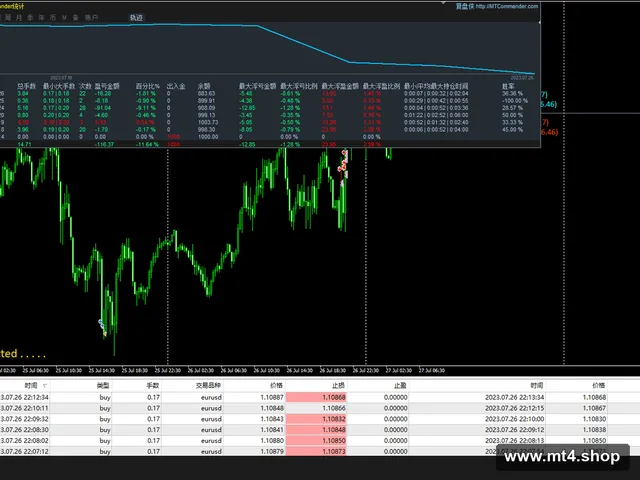
Task: Click the 最大浮盈金额 column header
Action: pyautogui.click(x=340, y=86)
